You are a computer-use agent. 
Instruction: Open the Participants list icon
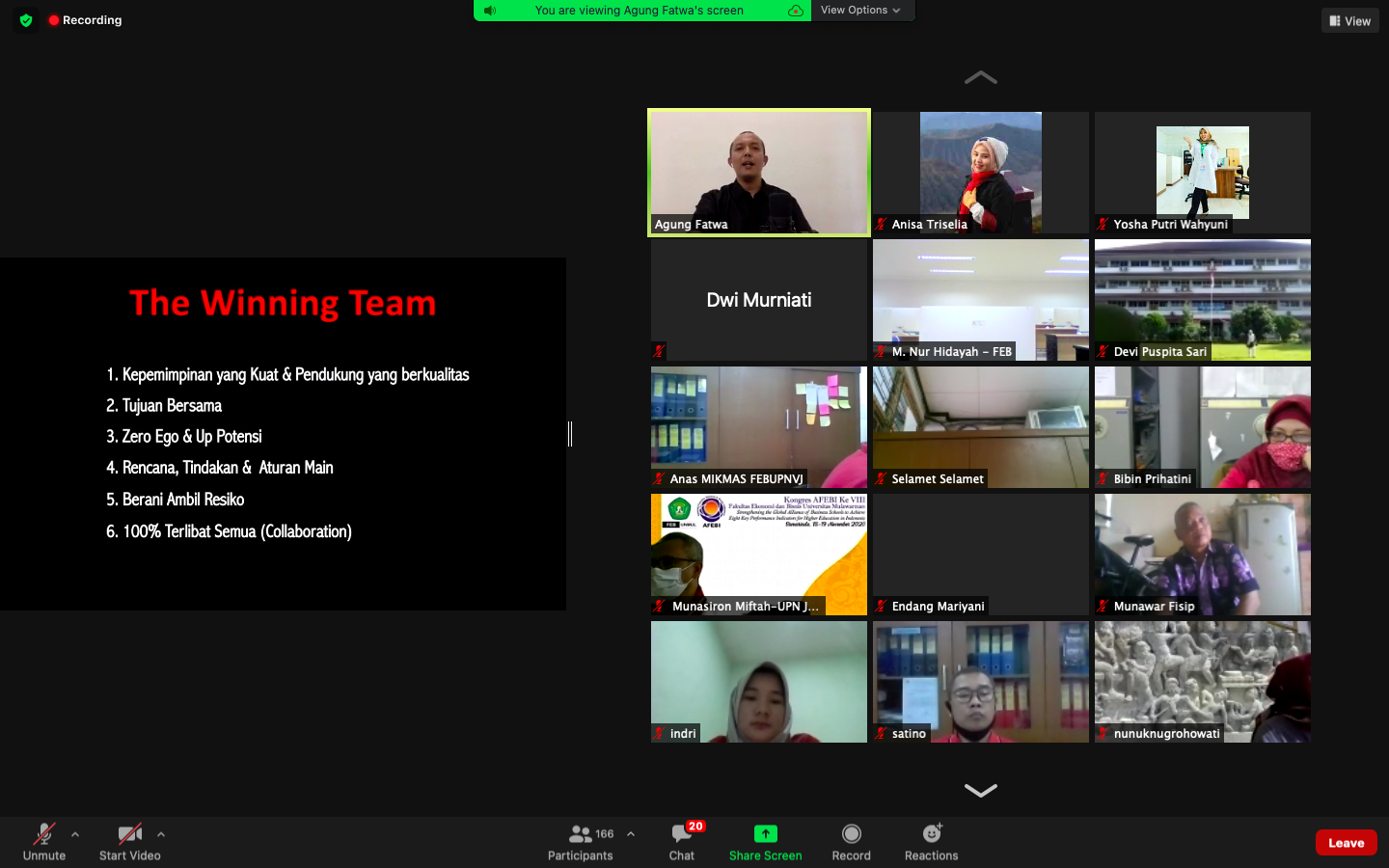click(x=581, y=834)
